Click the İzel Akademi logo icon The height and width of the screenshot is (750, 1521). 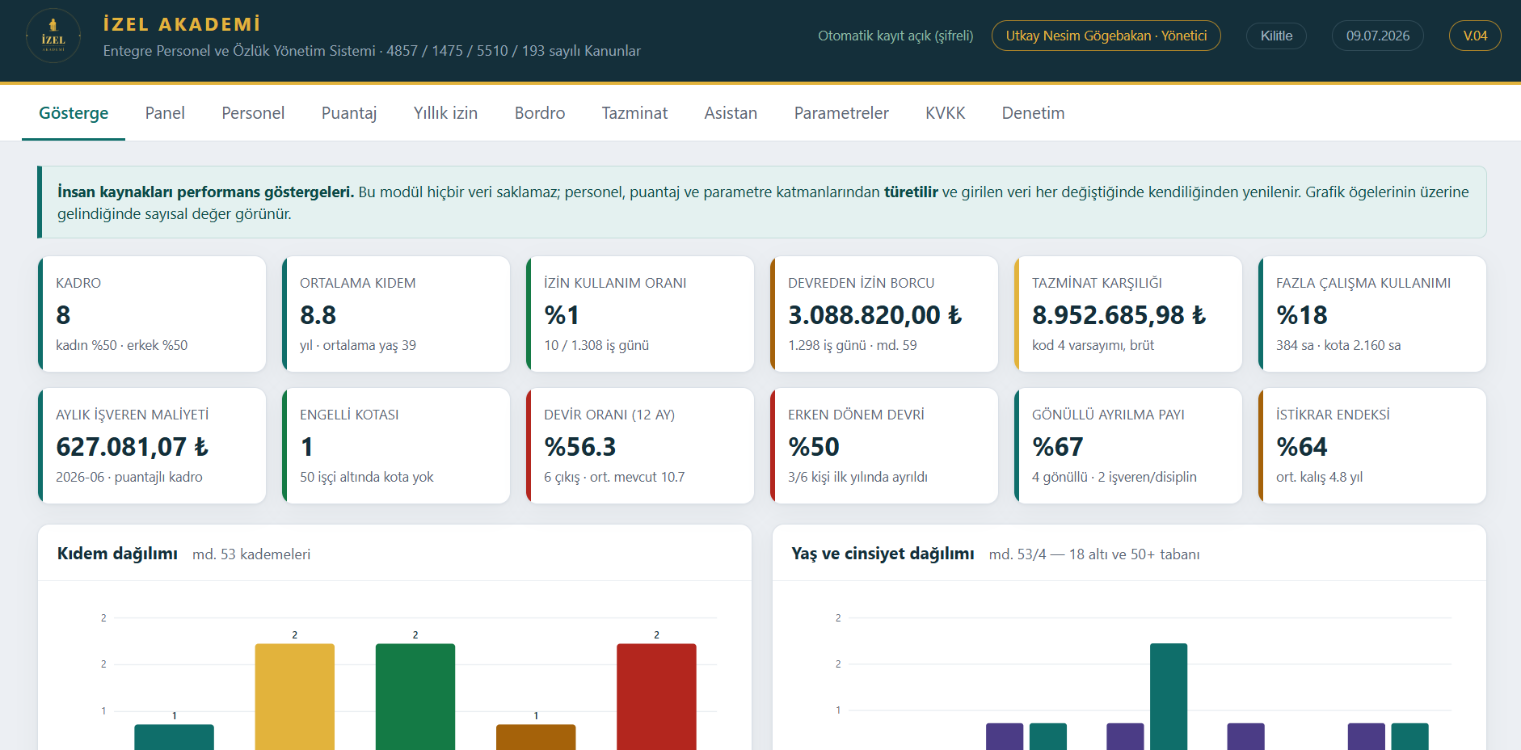54,36
